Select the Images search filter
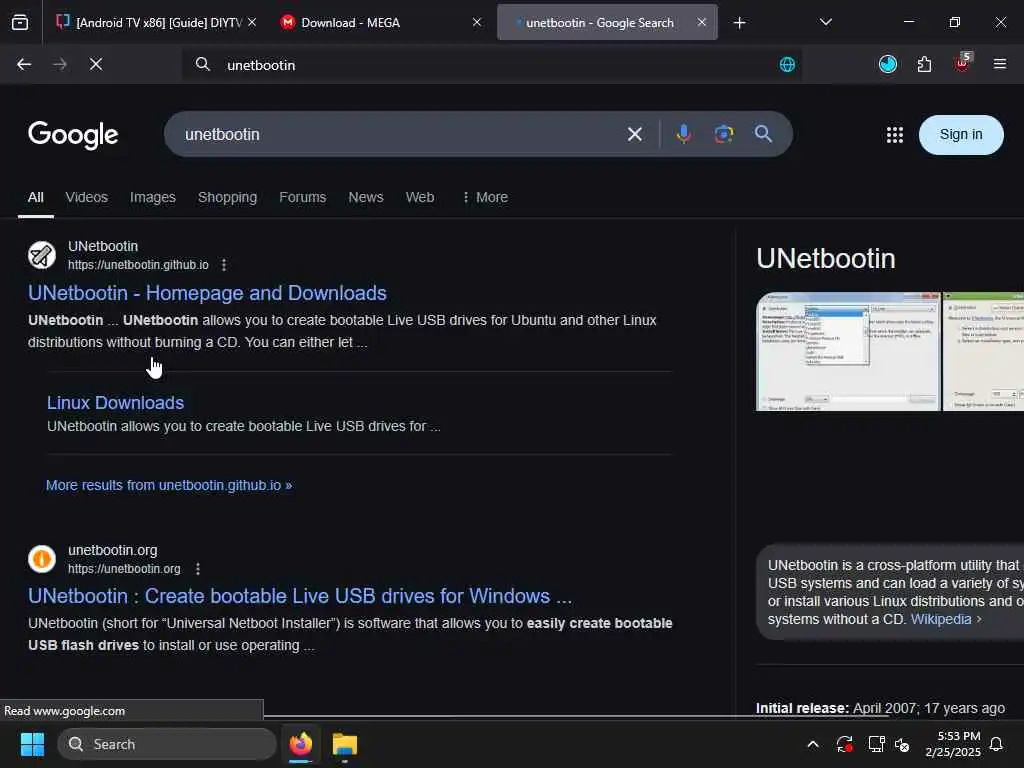Screen dimensions: 1024x768 point(153,197)
